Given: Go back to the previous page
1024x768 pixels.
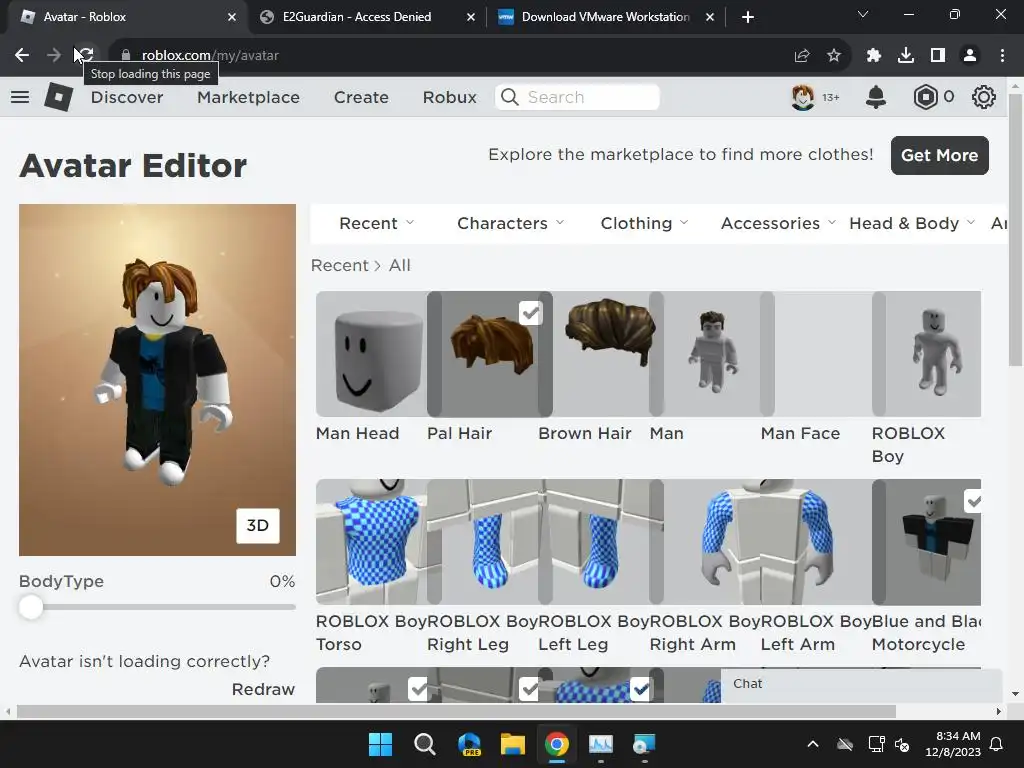Looking at the screenshot, I should pos(22,55).
